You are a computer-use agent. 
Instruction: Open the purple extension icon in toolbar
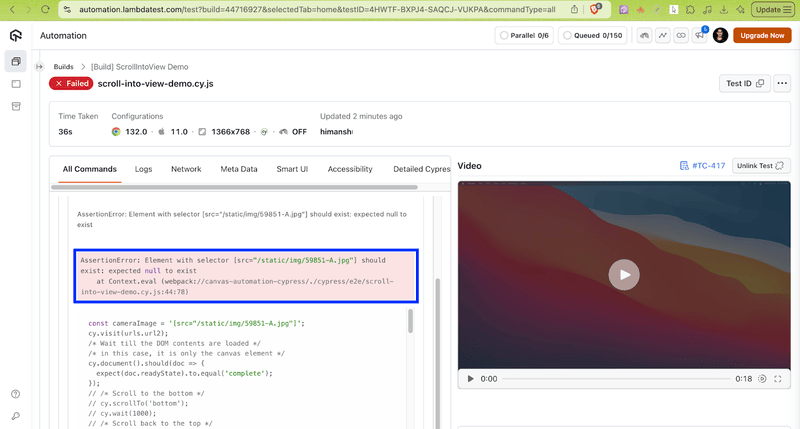point(623,10)
